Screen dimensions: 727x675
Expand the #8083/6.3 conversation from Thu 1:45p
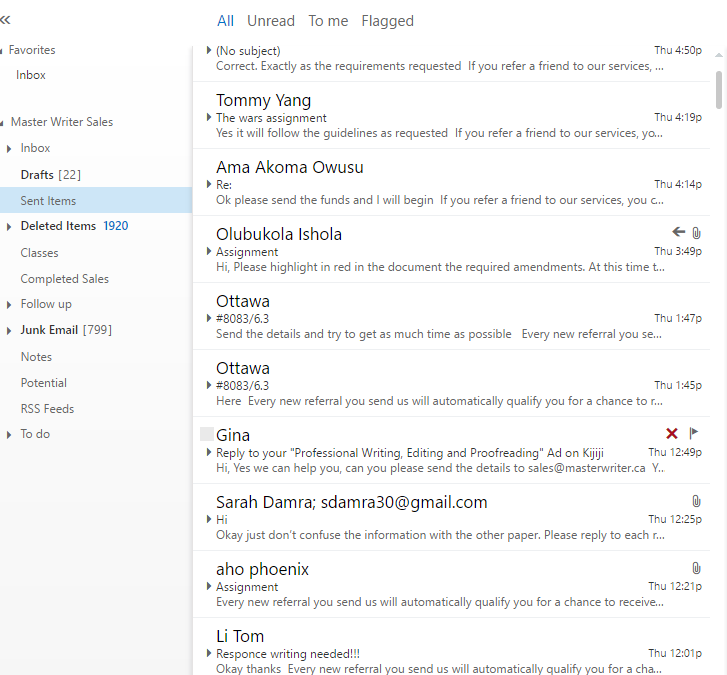click(209, 385)
